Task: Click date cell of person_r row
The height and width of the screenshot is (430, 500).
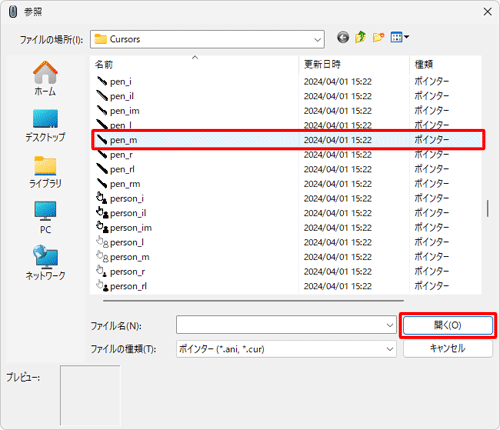Action: coord(338,271)
